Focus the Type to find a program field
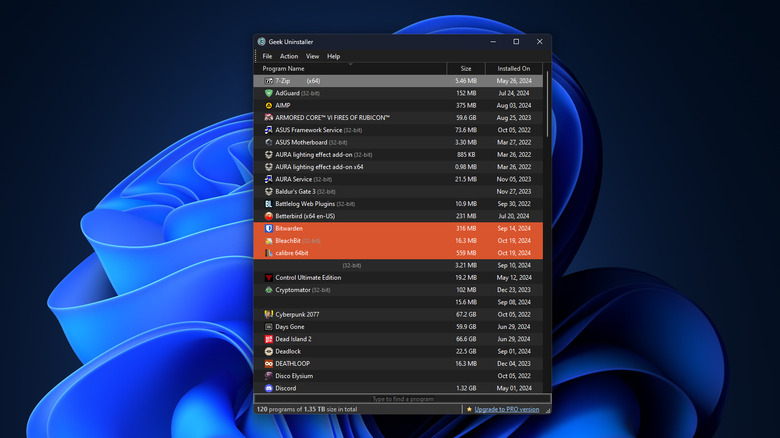The width and height of the screenshot is (780, 438). coord(401,398)
